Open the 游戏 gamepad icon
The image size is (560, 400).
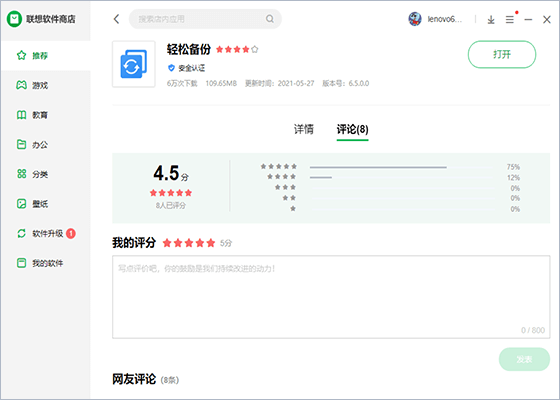pyautogui.click(x=21, y=85)
